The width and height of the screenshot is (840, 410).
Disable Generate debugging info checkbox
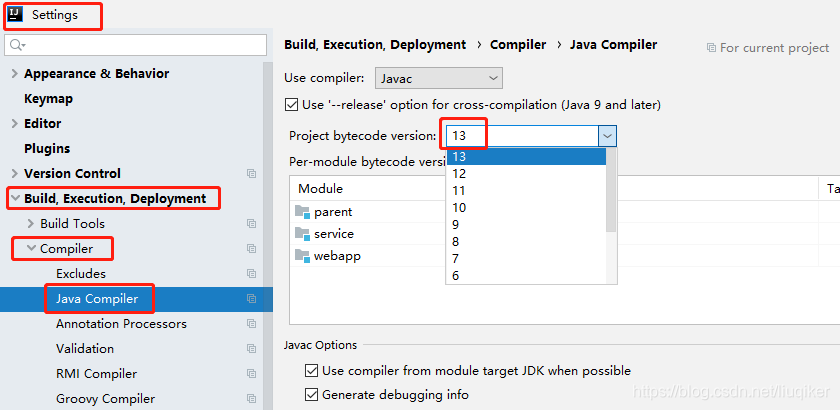click(x=311, y=395)
